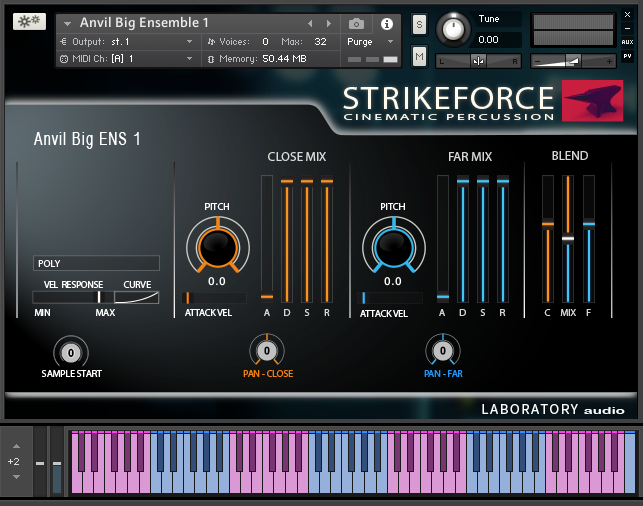Image resolution: width=643 pixels, height=506 pixels.
Task: Solo the instrument with S button
Action: click(x=419, y=24)
